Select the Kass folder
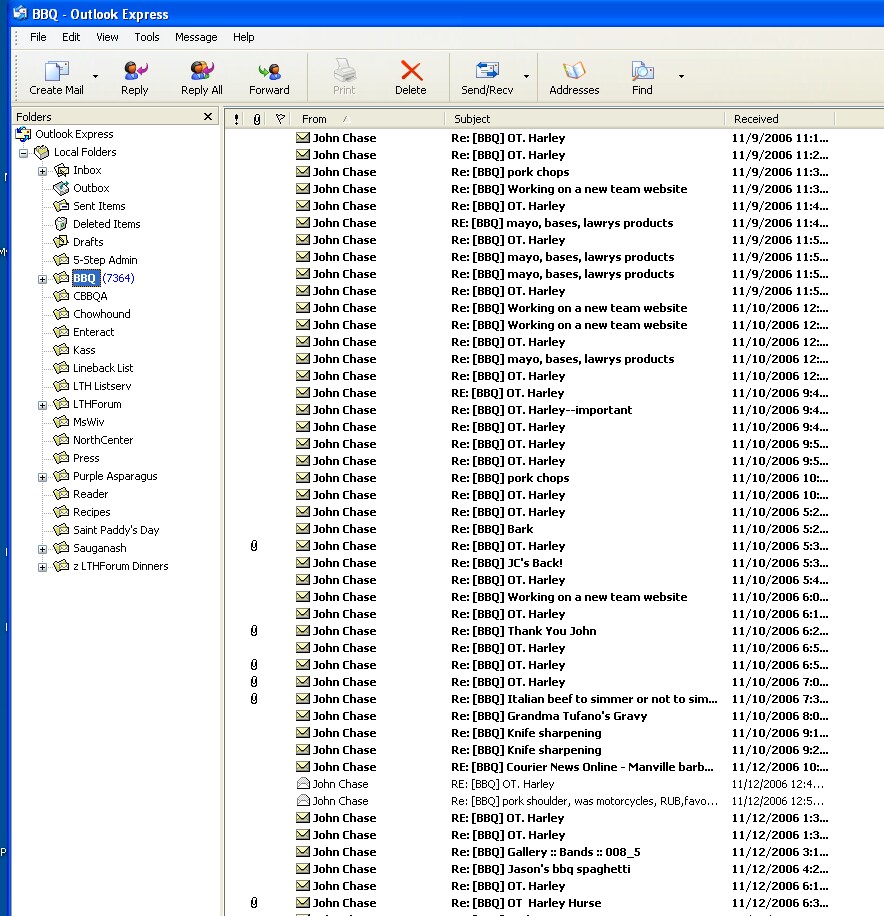 (84, 350)
